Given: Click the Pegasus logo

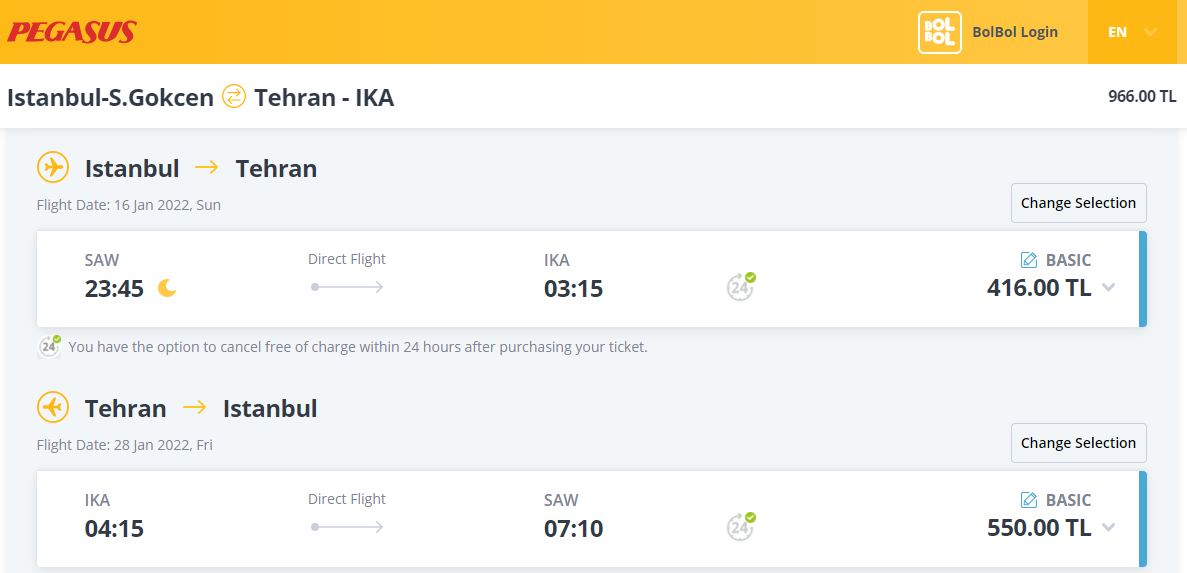Looking at the screenshot, I should pos(72,32).
